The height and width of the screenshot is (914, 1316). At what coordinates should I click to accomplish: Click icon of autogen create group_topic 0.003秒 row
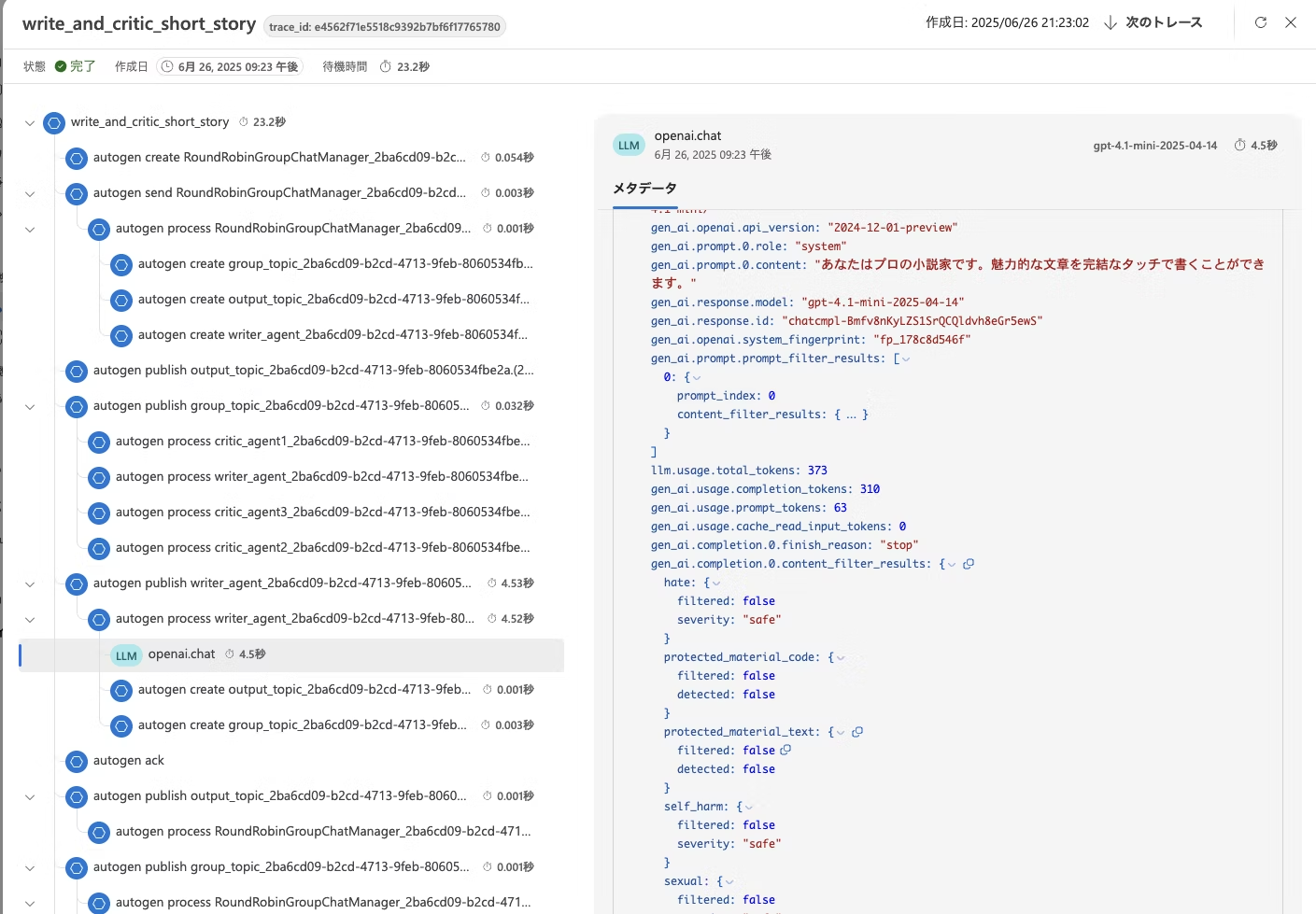[x=121, y=725]
